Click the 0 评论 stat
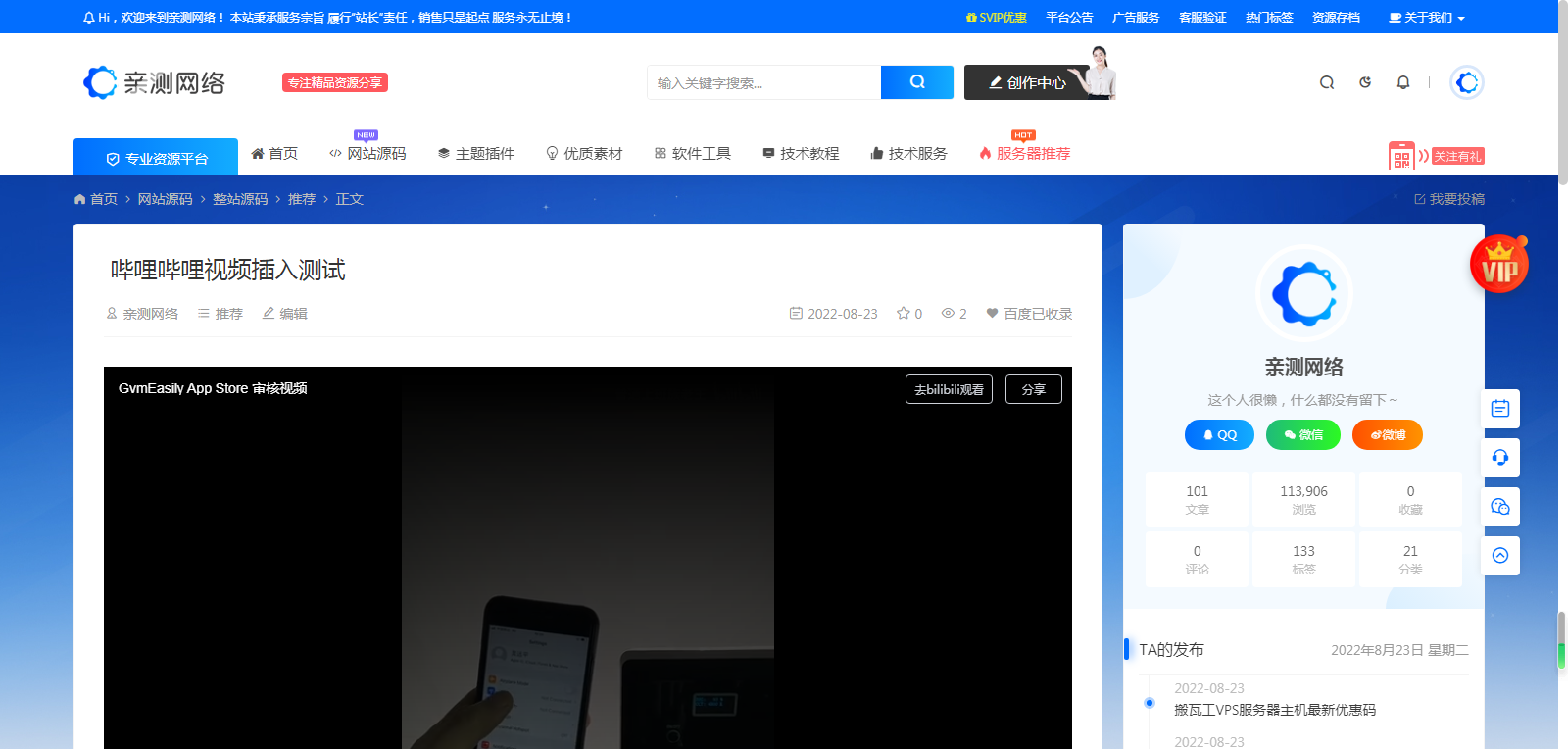1568x749 pixels. (1197, 560)
